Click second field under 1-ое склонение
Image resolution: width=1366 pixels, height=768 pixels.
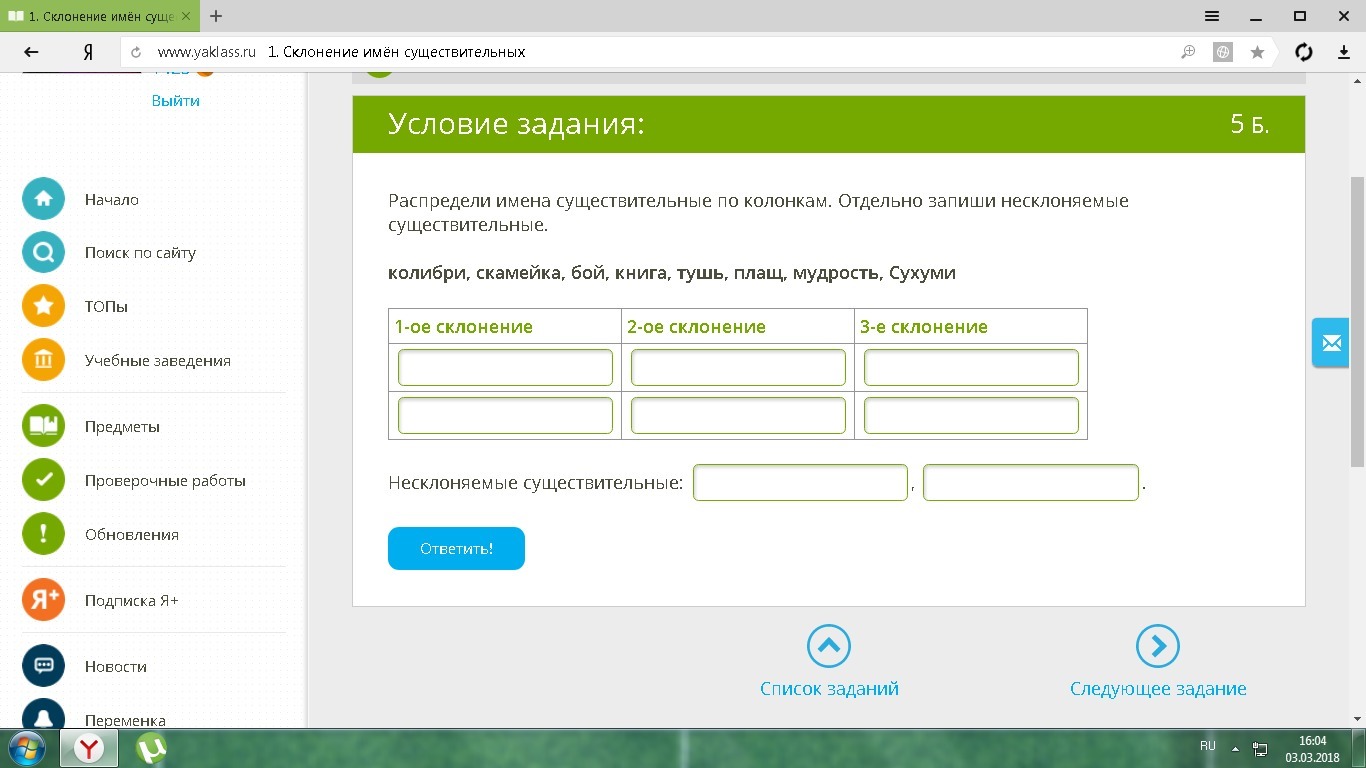click(505, 416)
